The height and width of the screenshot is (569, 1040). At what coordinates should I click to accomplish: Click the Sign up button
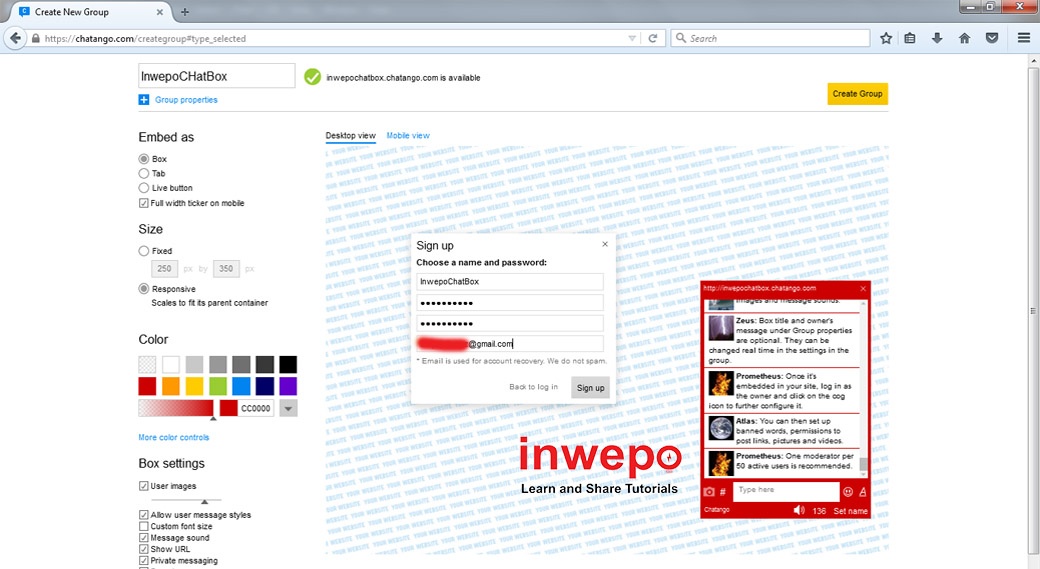point(590,388)
